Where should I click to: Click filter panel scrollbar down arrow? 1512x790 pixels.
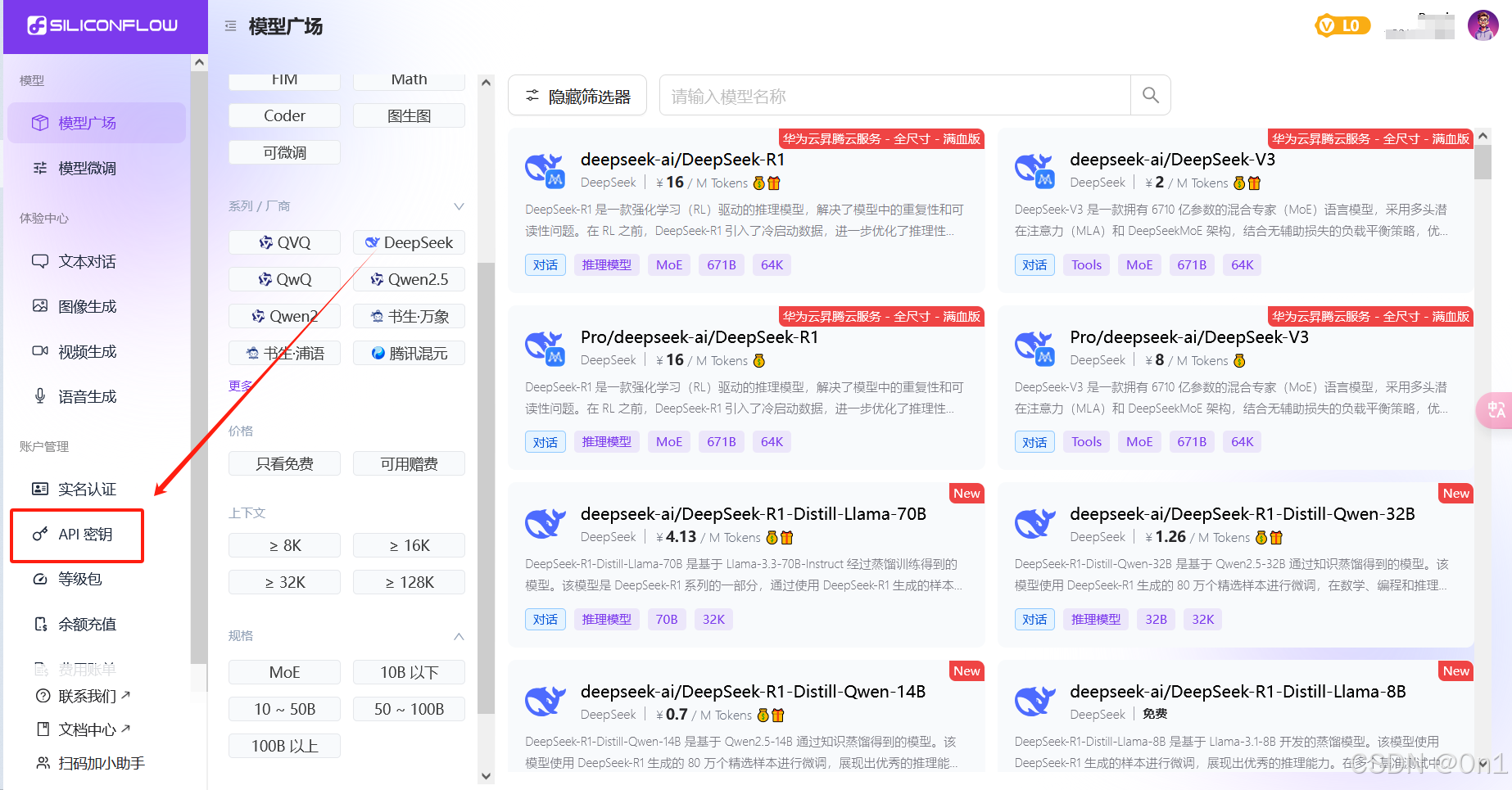click(x=486, y=775)
